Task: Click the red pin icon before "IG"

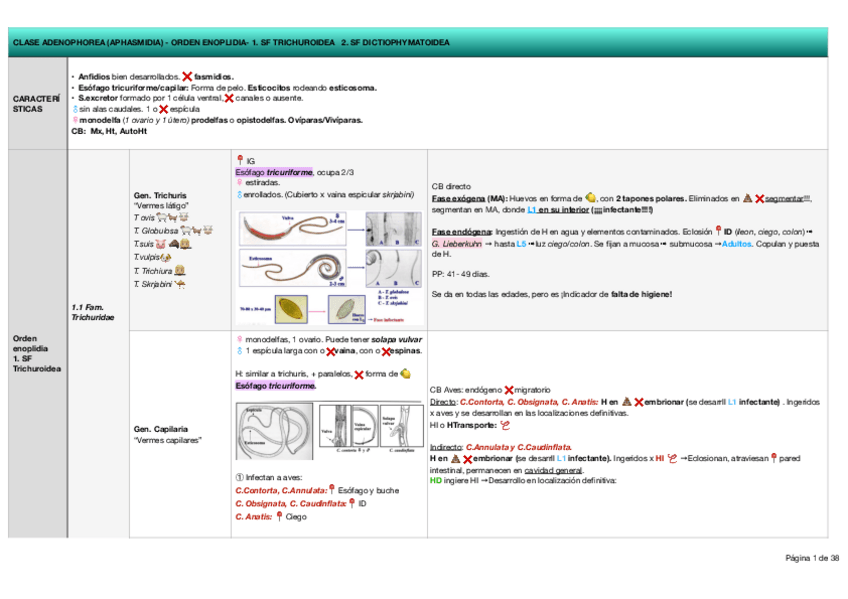Action: point(239,160)
